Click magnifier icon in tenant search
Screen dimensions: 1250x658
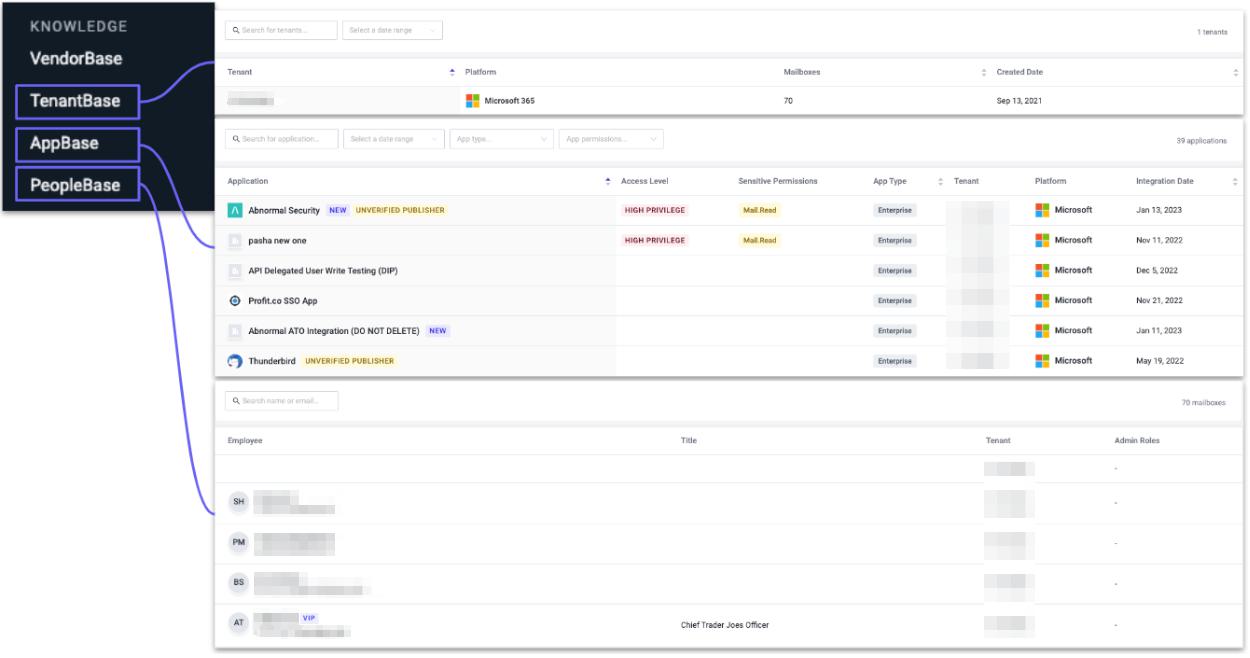point(236,30)
